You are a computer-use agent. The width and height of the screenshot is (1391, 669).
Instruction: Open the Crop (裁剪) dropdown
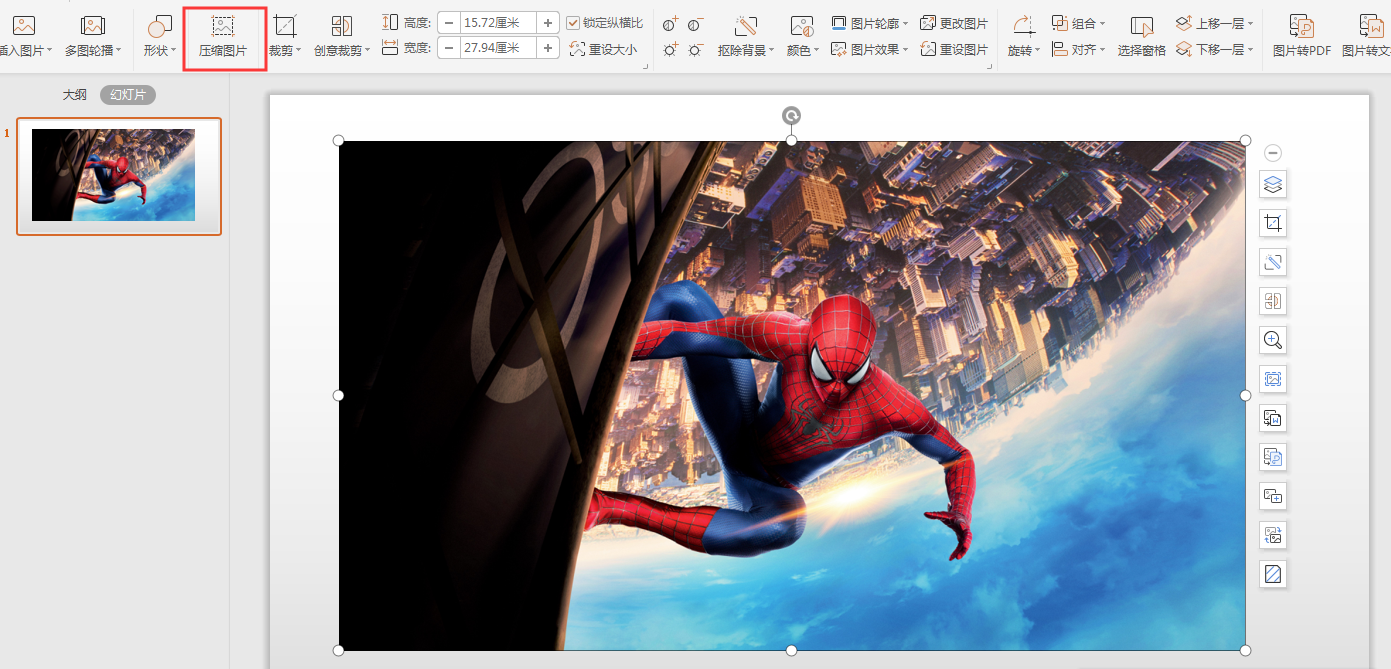[x=285, y=36]
